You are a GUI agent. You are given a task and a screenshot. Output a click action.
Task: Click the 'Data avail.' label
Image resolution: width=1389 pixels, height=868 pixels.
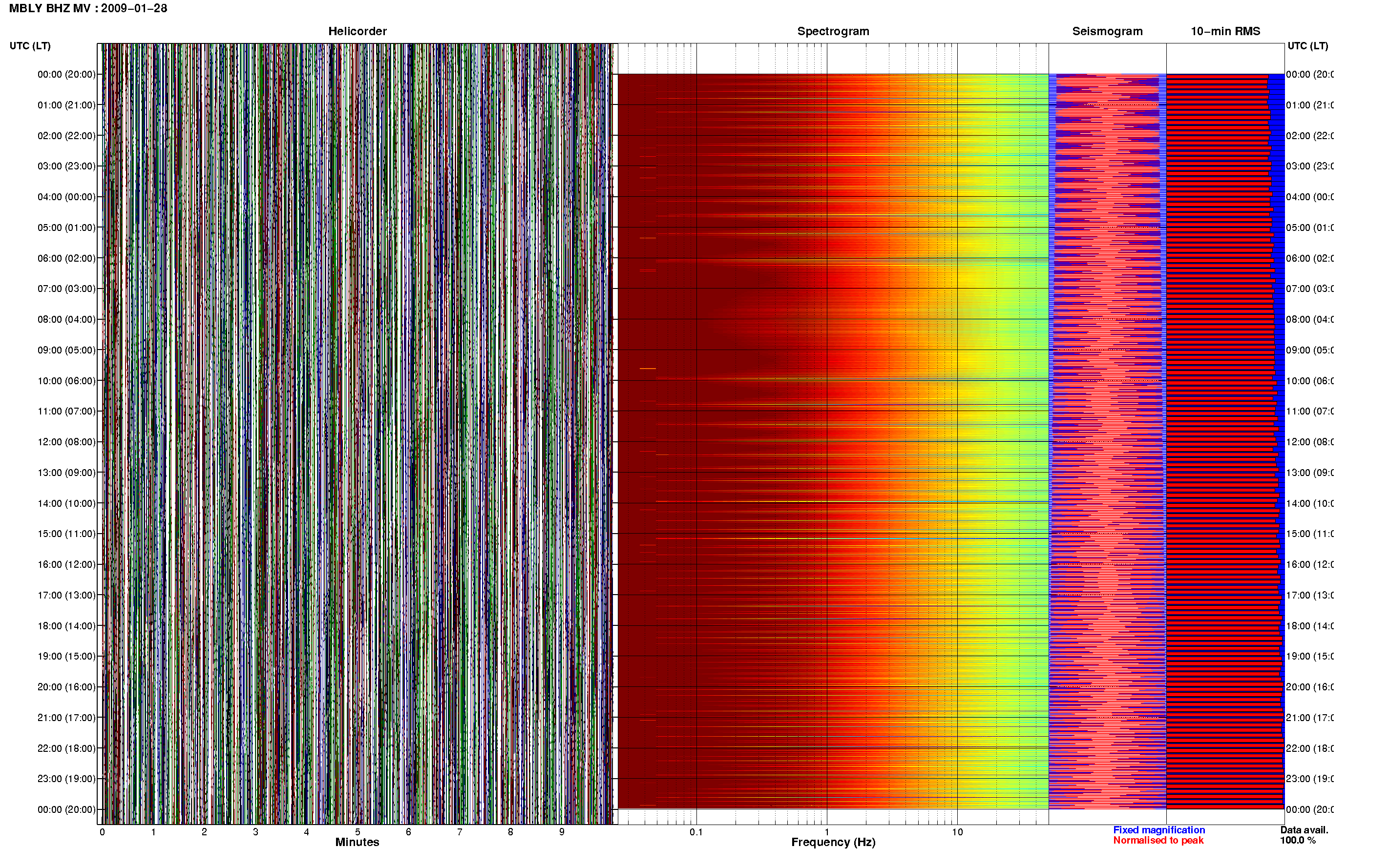tap(1304, 830)
